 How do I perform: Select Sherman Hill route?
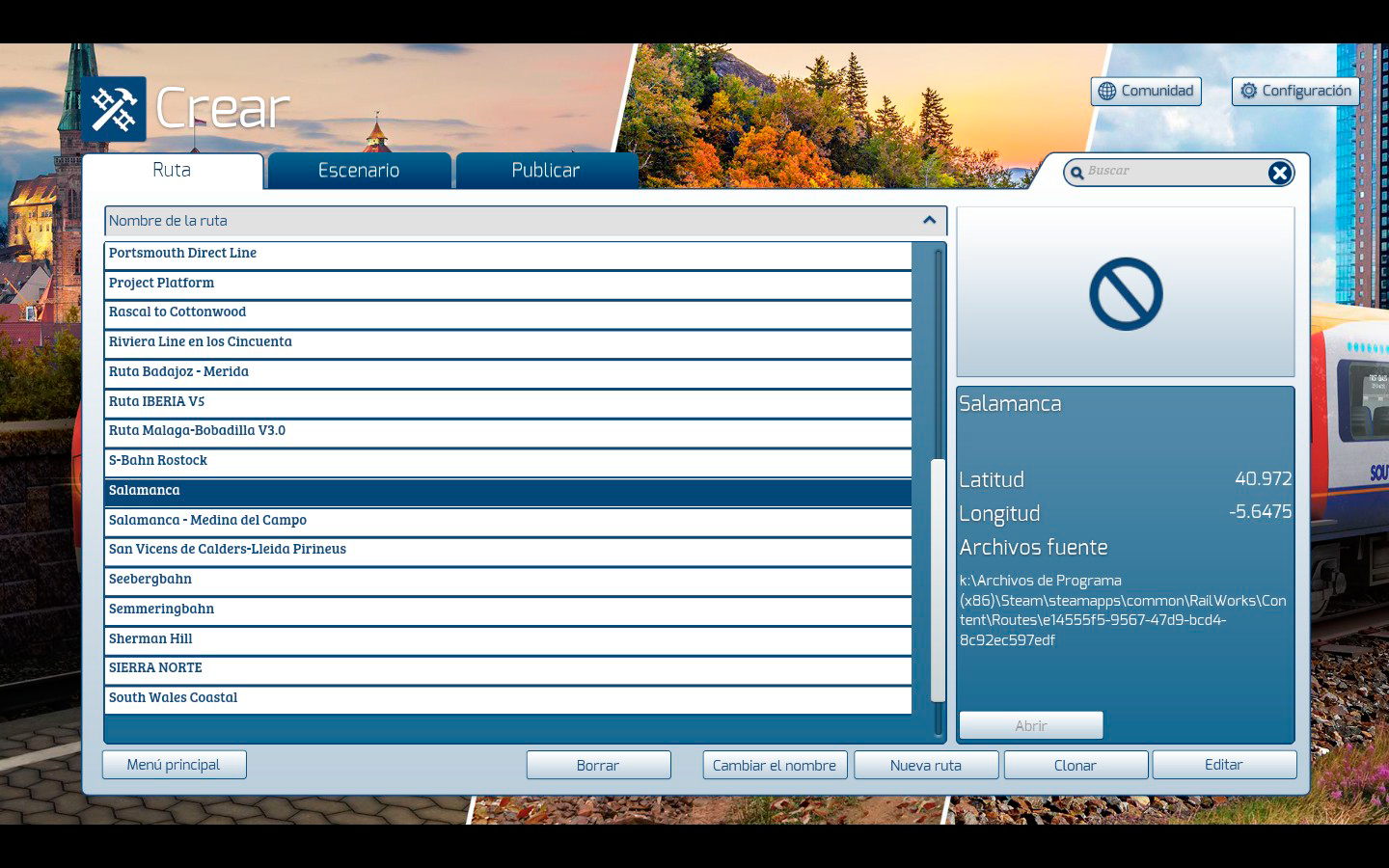pyautogui.click(x=508, y=639)
